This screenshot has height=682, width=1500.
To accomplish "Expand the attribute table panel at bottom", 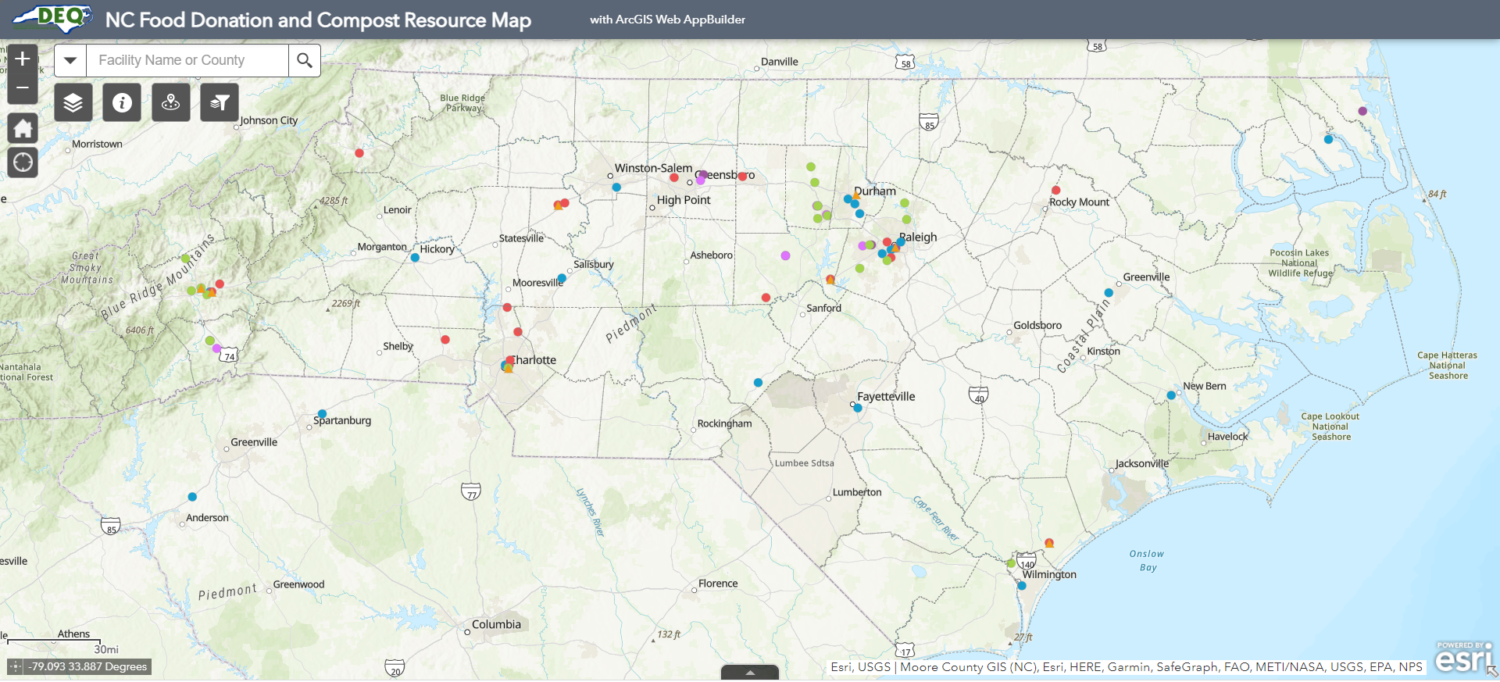I will [x=749, y=673].
